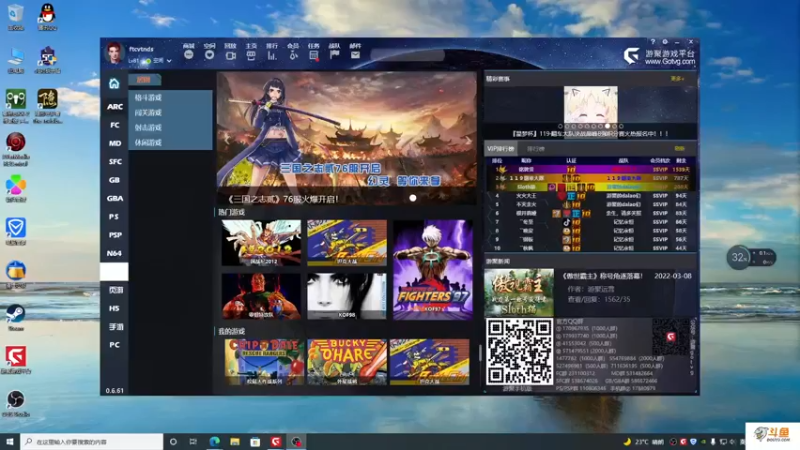Click the large QR code image
800x450 pixels.
point(519,352)
